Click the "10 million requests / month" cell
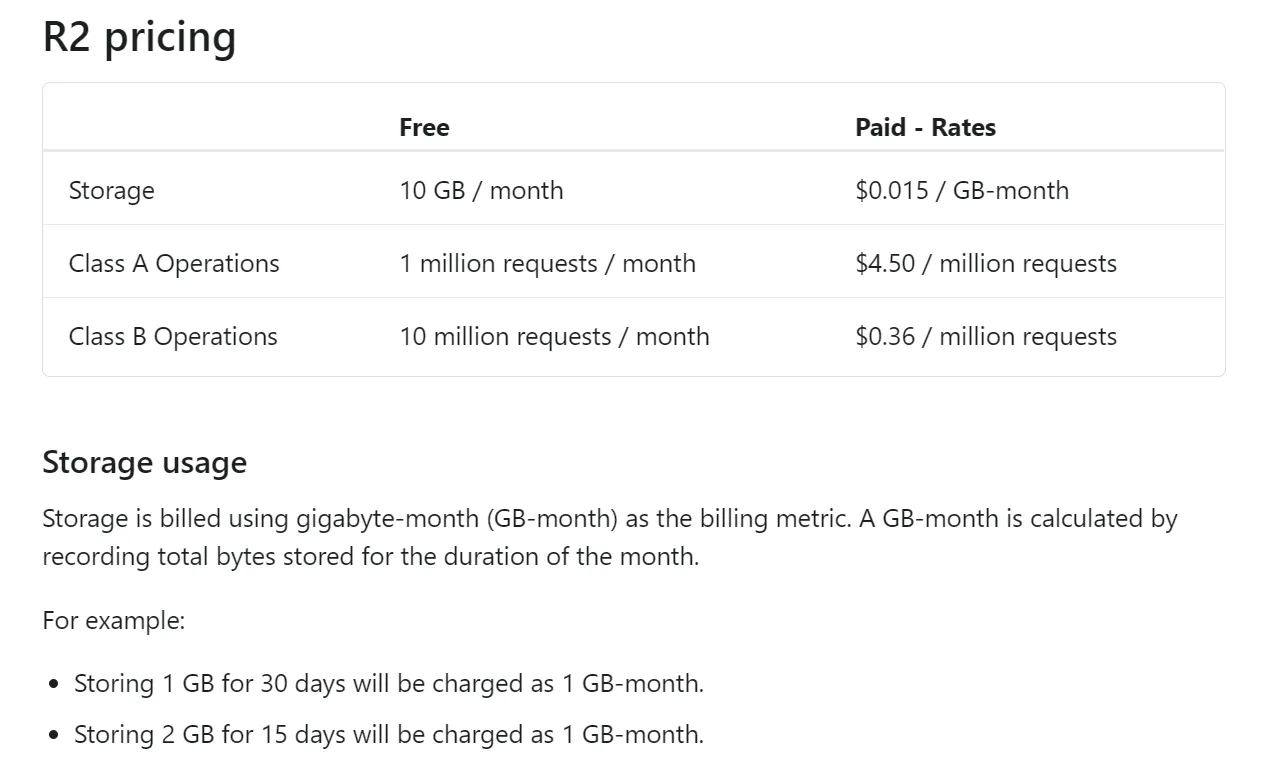The height and width of the screenshot is (761, 1282). [x=554, y=336]
